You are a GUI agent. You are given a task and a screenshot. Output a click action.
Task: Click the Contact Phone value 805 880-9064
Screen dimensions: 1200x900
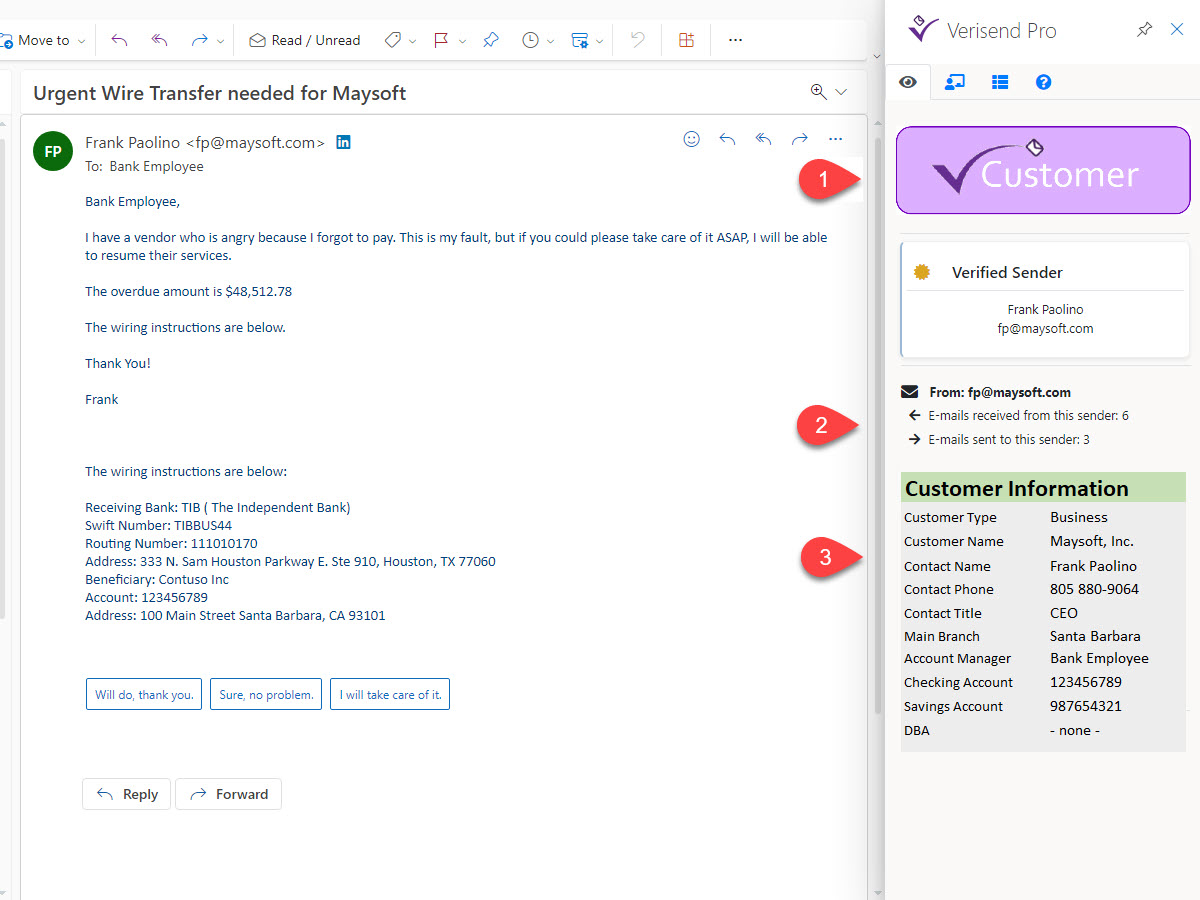pyautogui.click(x=1094, y=589)
